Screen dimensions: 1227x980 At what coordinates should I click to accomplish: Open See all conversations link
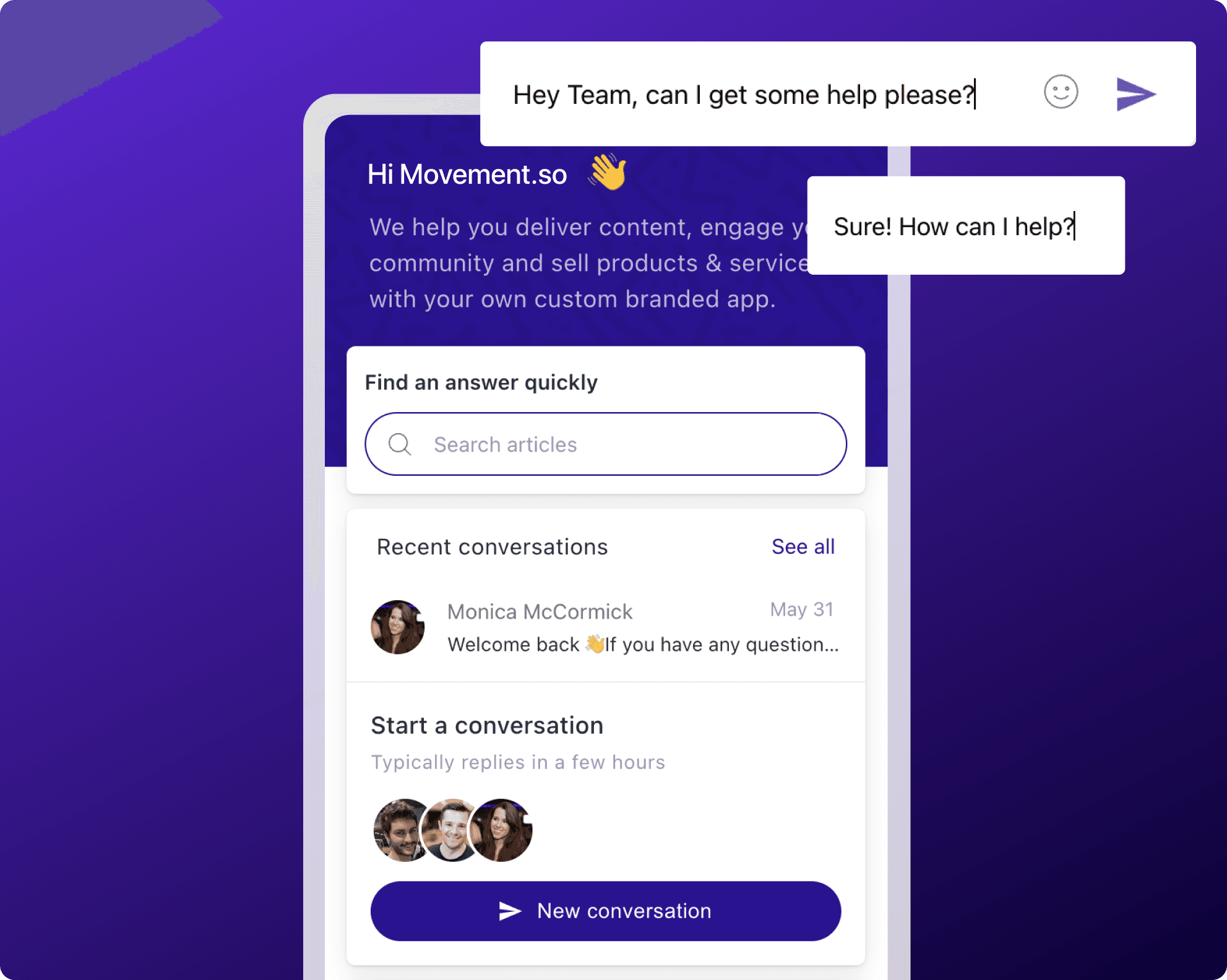pos(803,547)
